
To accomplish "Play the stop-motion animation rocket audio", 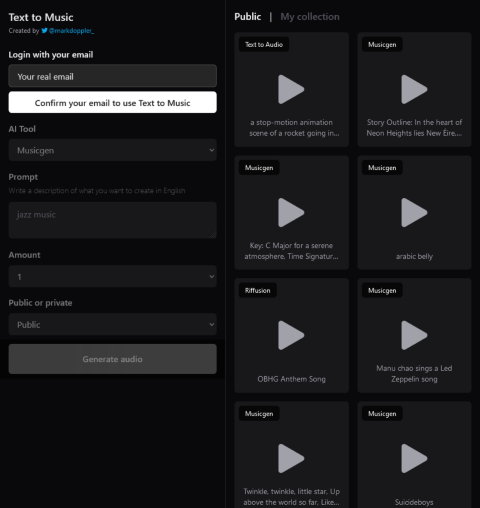I will [x=291, y=89].
